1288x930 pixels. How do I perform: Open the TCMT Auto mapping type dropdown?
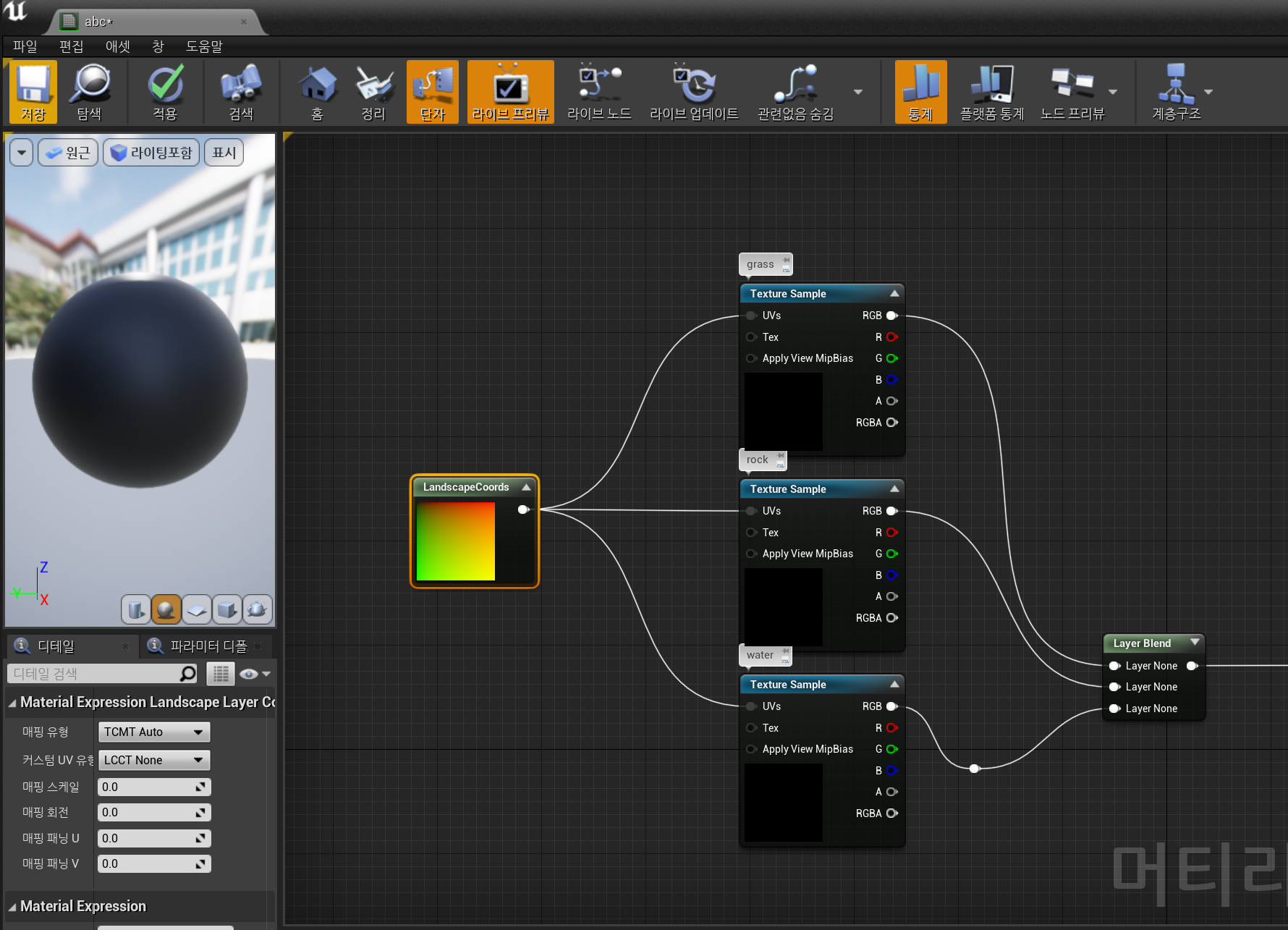point(153,732)
